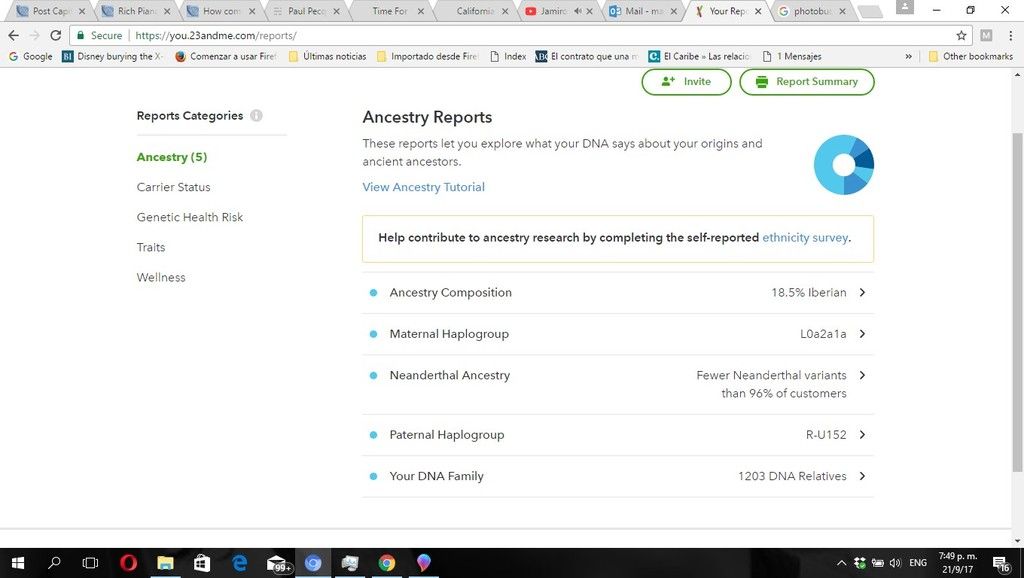1024x578 pixels.
Task: Switch to the blue Chromium taskbar icon
Action: click(313, 562)
